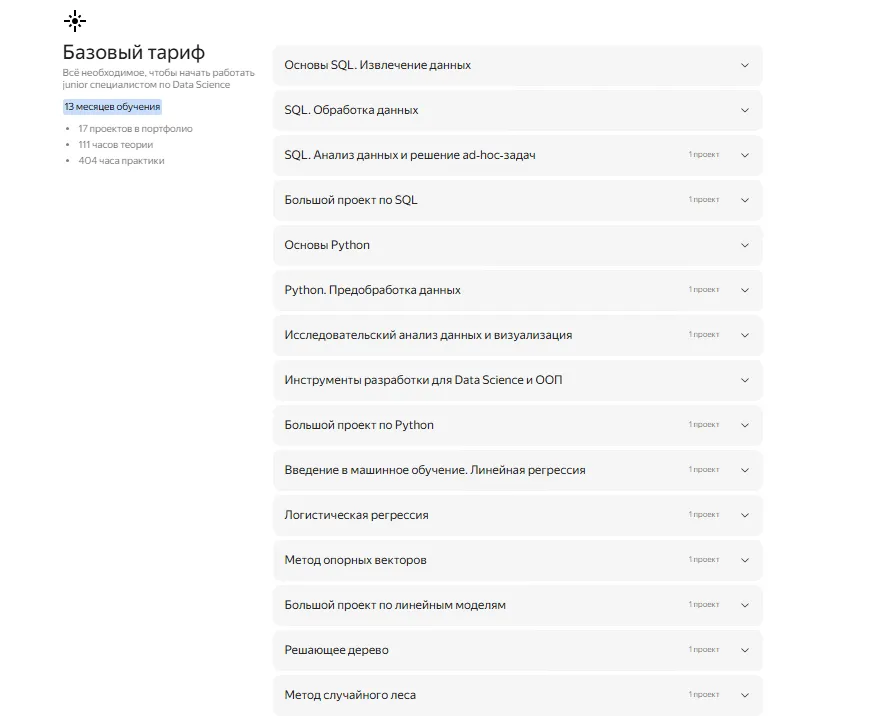Click the Базовый тариф heading

(134, 53)
